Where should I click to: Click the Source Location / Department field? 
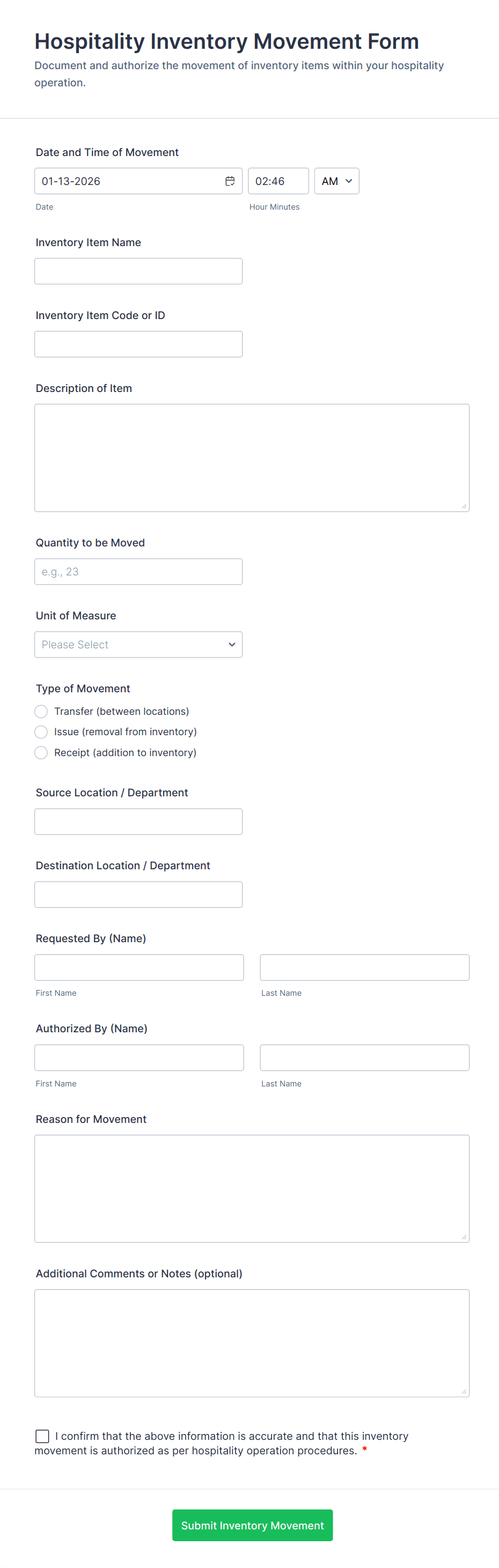[138, 822]
